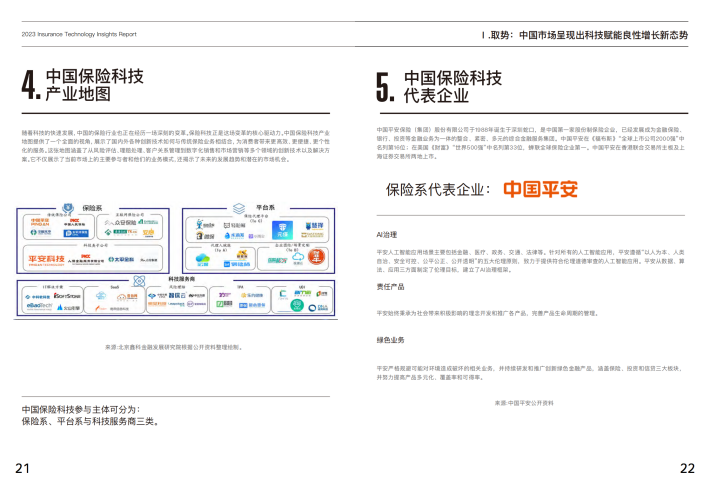Viewport: 710px width, 485px height.
Task: Click the 责任产品 subheading
Action: [390, 287]
